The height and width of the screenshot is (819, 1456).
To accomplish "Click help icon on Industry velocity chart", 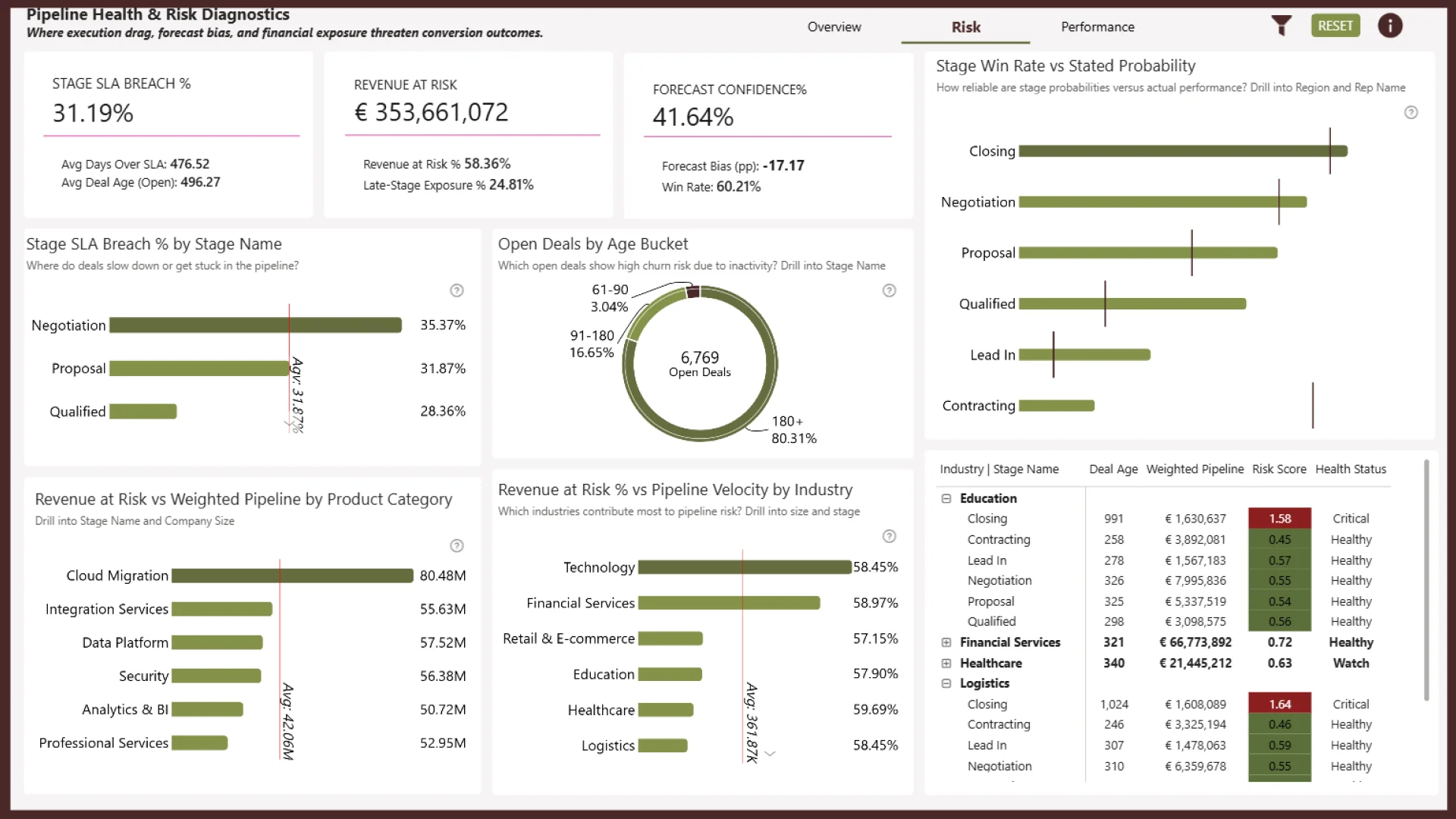I will coord(889,537).
